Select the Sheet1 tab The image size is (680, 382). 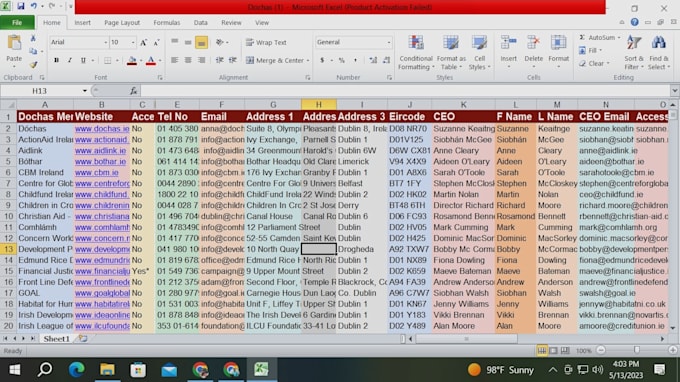(56, 339)
